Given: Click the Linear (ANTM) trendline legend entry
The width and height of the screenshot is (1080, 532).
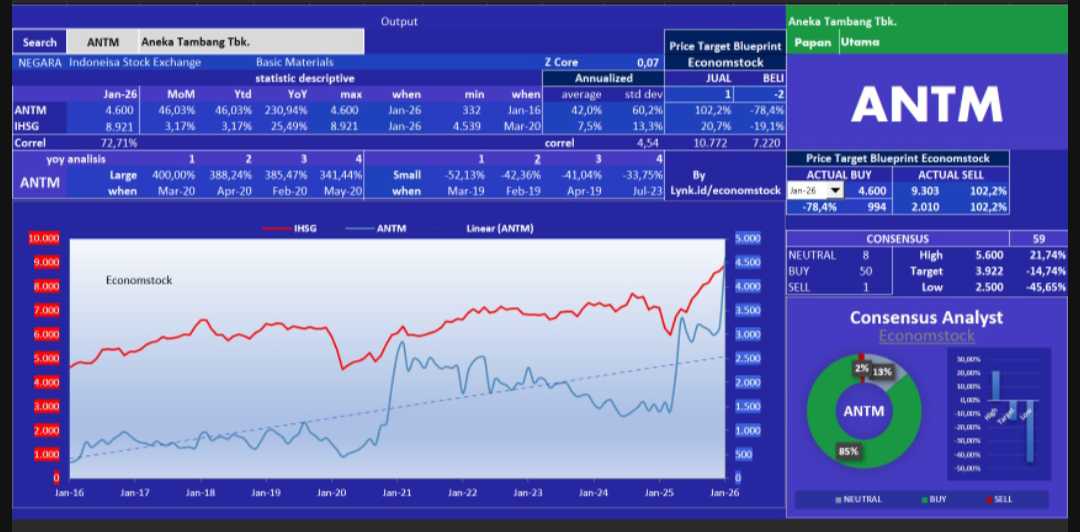Looking at the screenshot, I should click(499, 228).
